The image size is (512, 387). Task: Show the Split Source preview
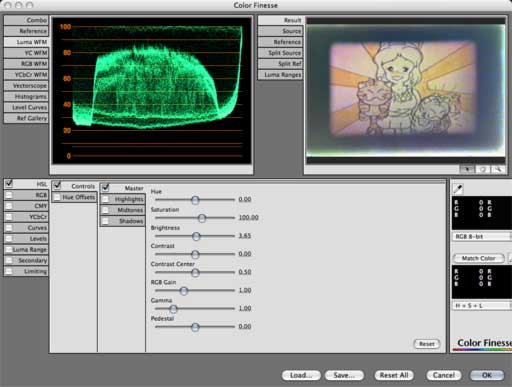coord(280,53)
